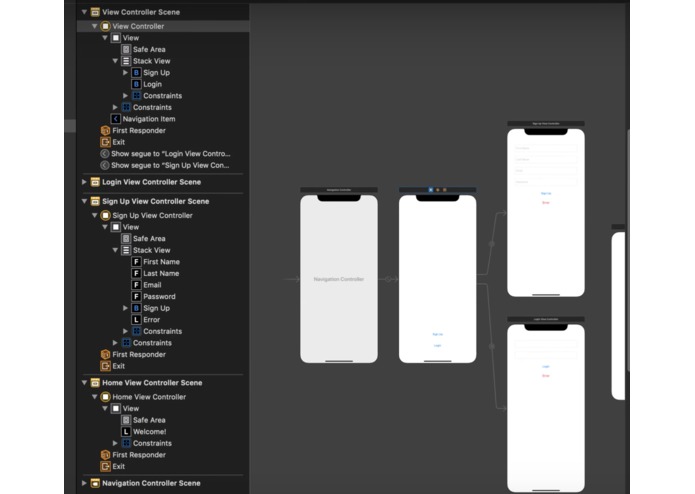The height and width of the screenshot is (494, 695).
Task: Click the Navigation Item icon
Action: [115, 119]
